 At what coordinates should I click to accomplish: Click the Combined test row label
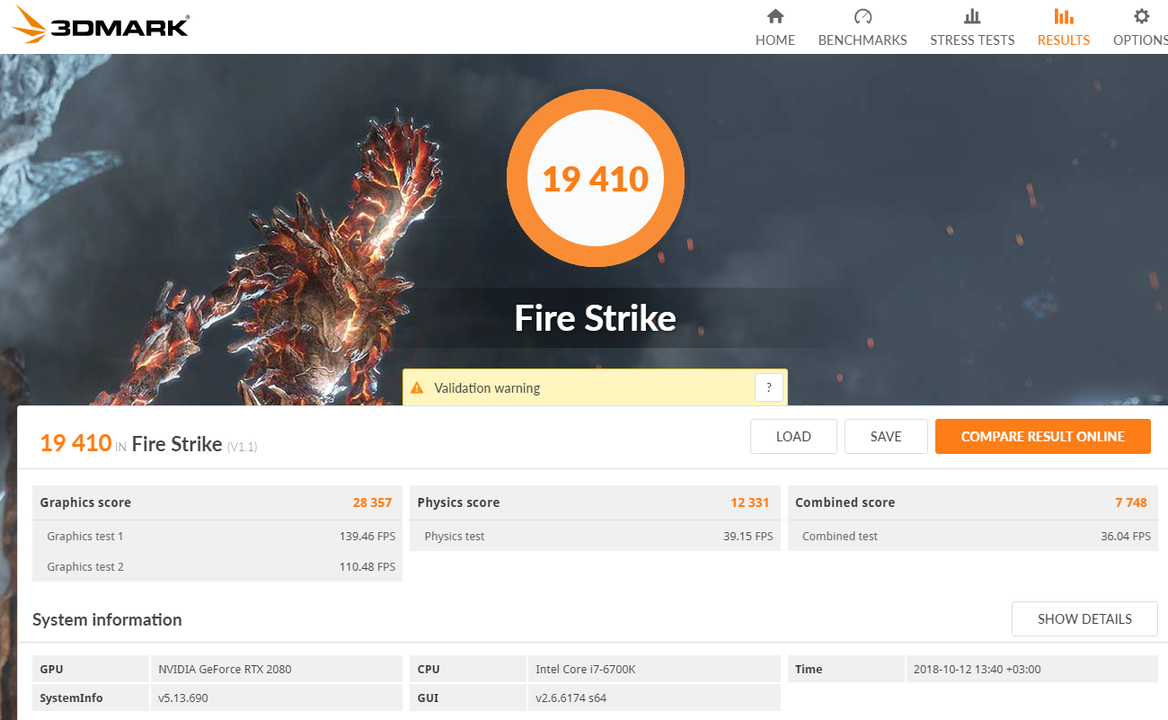click(x=840, y=536)
